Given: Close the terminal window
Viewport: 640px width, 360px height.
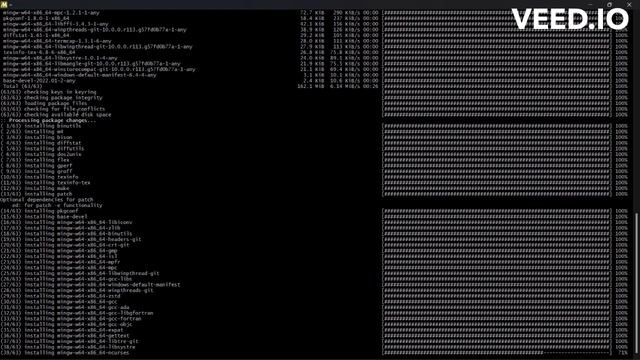Looking at the screenshot, I should pos(629,4).
